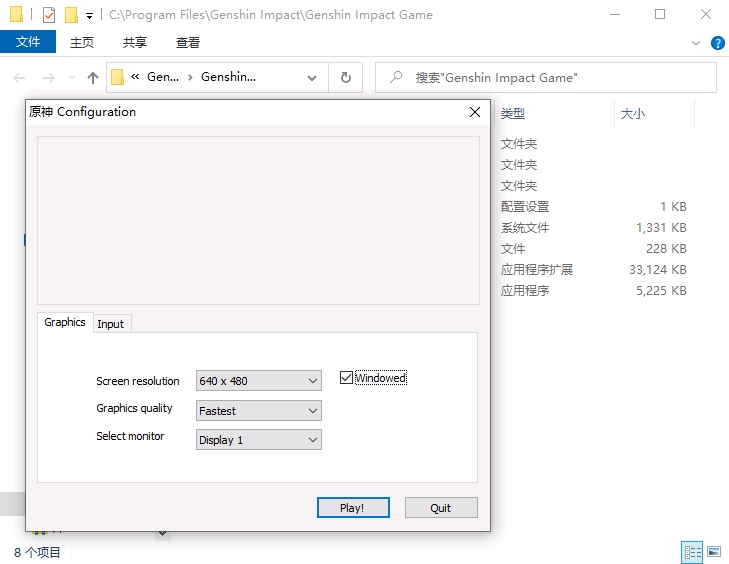
Task: Click the 33,124 KB size value
Action: click(657, 270)
